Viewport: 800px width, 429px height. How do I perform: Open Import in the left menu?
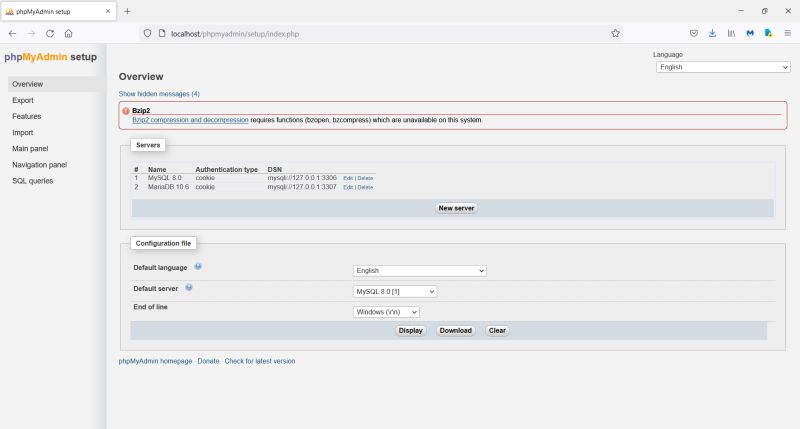pyautogui.click(x=22, y=133)
